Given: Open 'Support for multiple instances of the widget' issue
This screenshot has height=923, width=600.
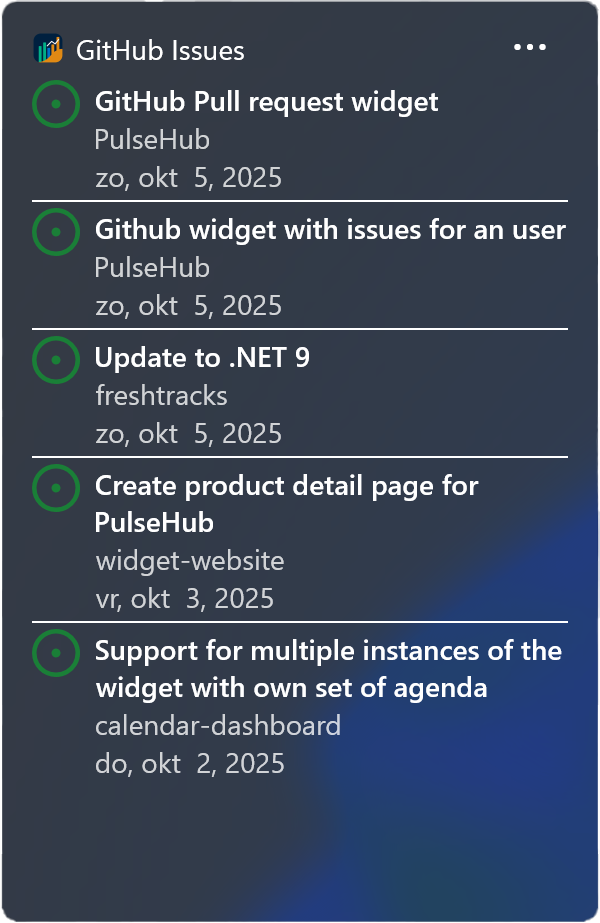Looking at the screenshot, I should coord(328,670).
